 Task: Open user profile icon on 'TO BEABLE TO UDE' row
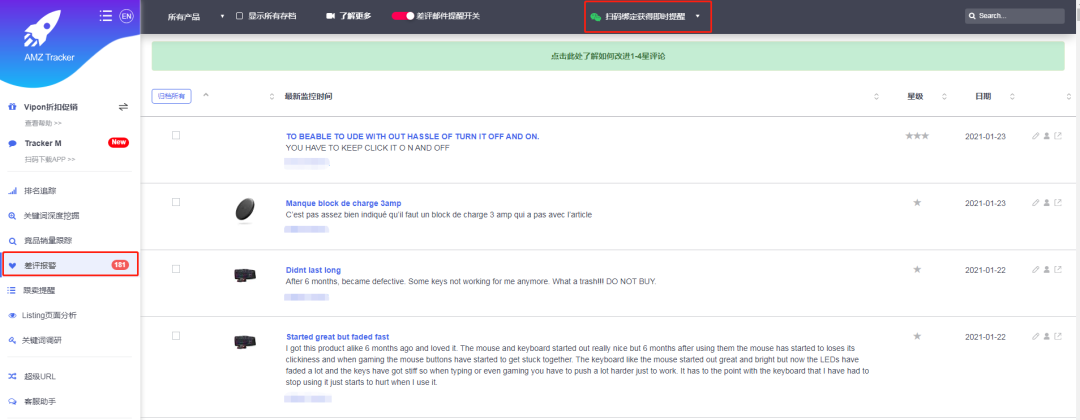coord(1046,136)
